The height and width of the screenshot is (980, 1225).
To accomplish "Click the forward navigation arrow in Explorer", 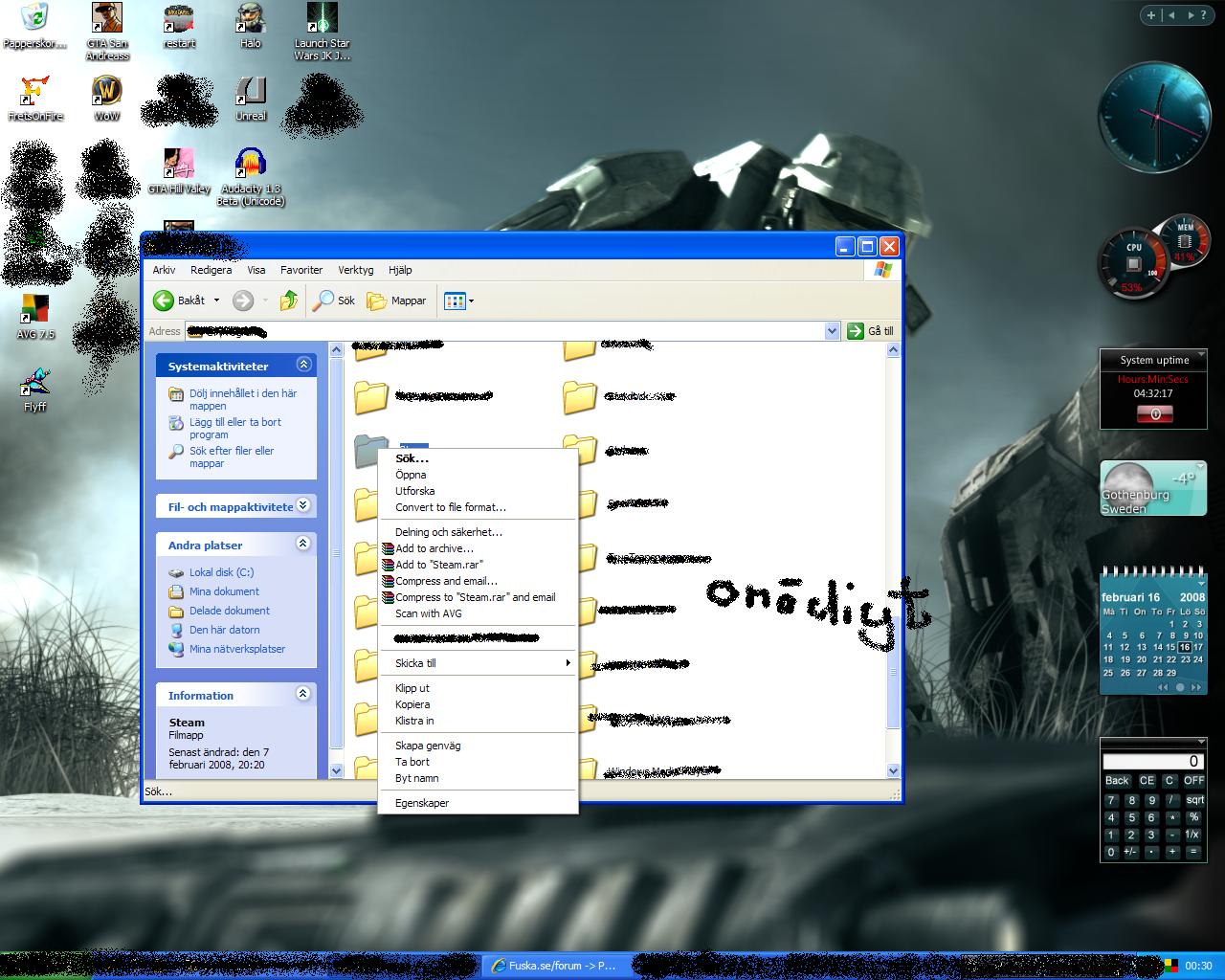I will 243,301.
